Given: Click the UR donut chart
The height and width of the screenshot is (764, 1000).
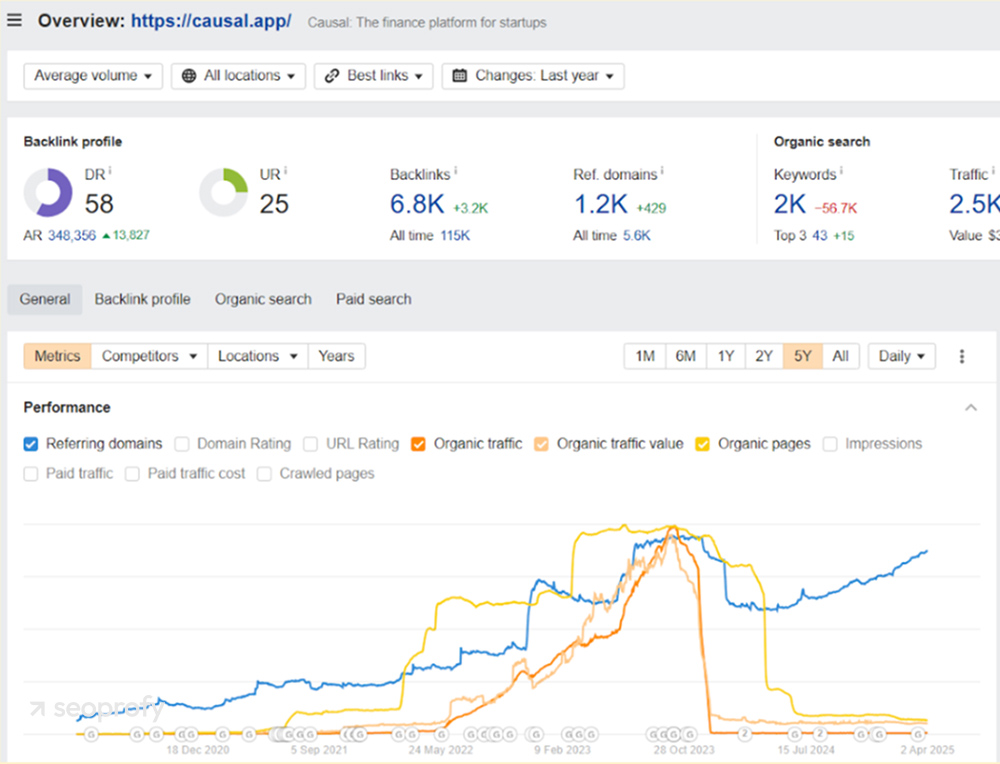Looking at the screenshot, I should point(223,192).
